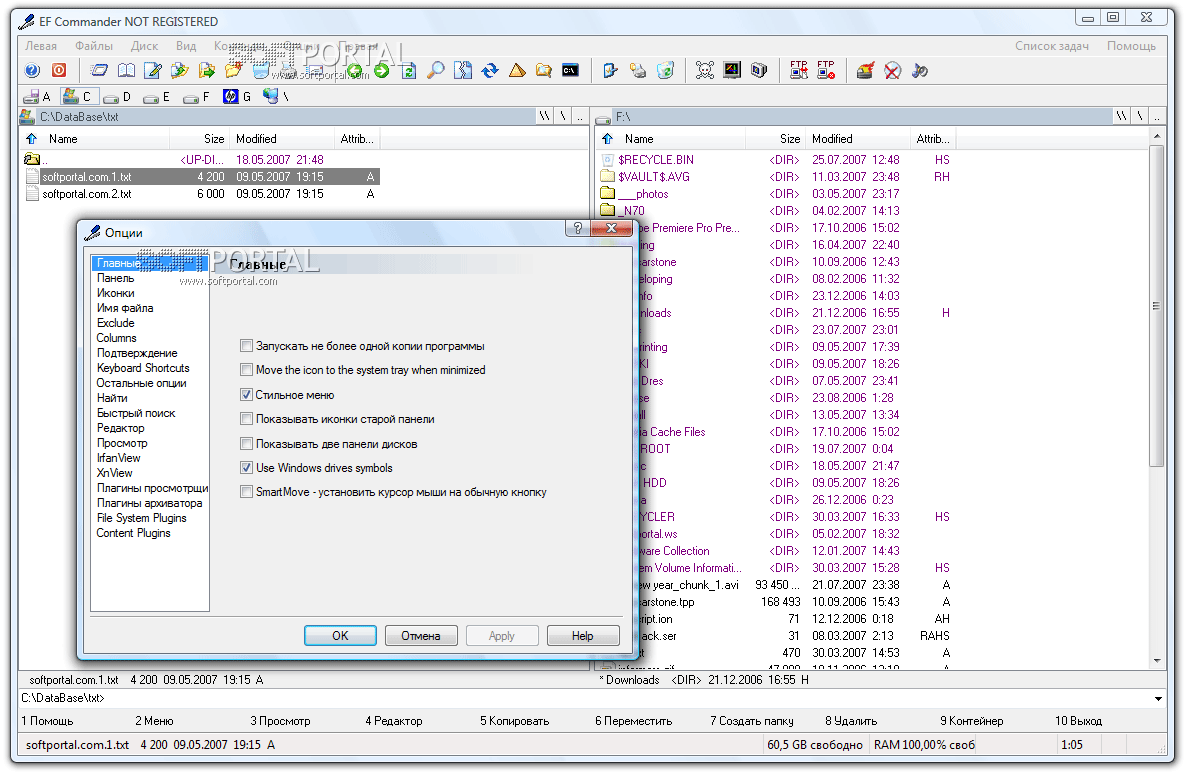Click the green back arrow icon

click(x=355, y=70)
